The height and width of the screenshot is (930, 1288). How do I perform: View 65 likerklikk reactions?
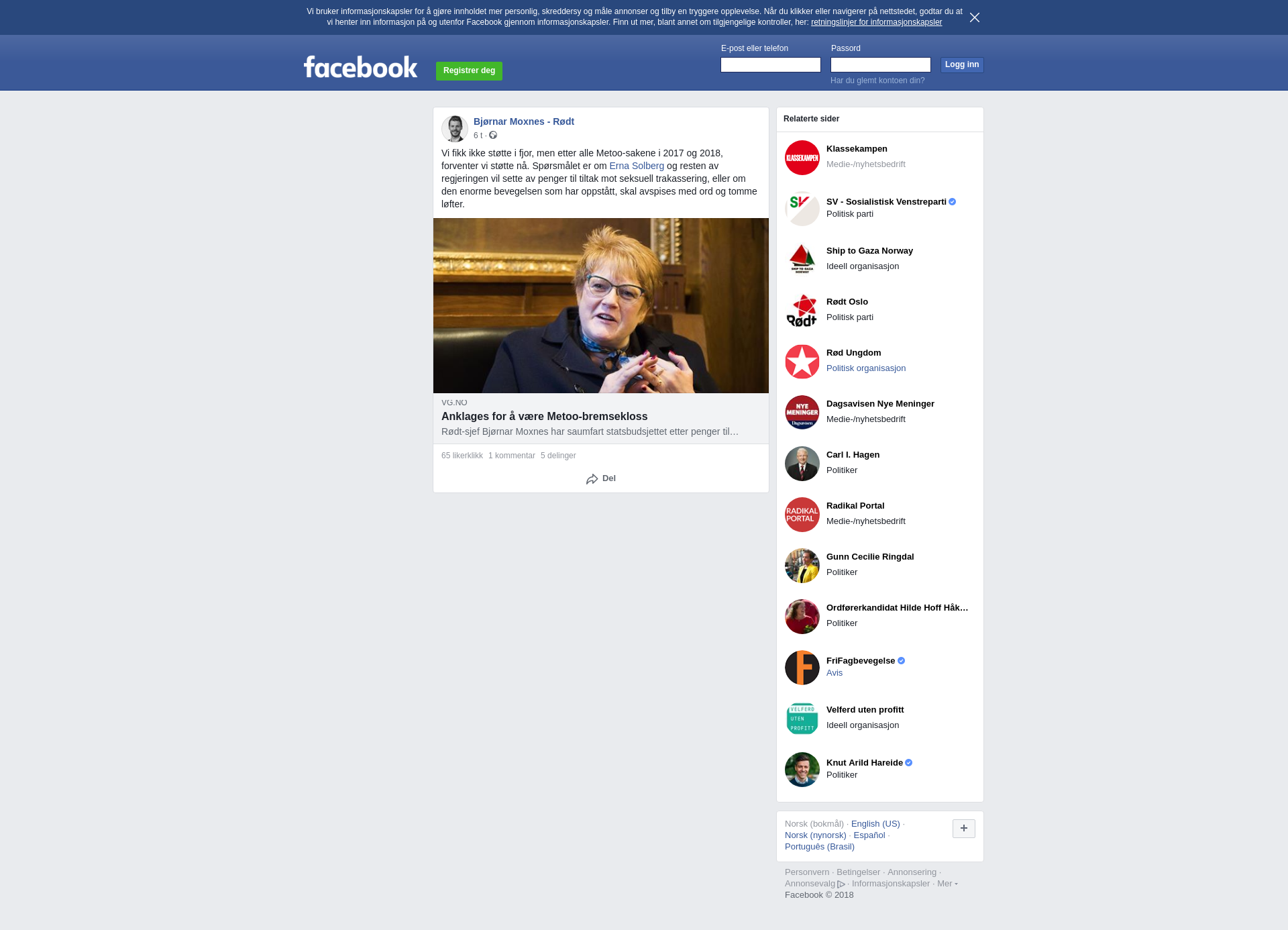462,456
